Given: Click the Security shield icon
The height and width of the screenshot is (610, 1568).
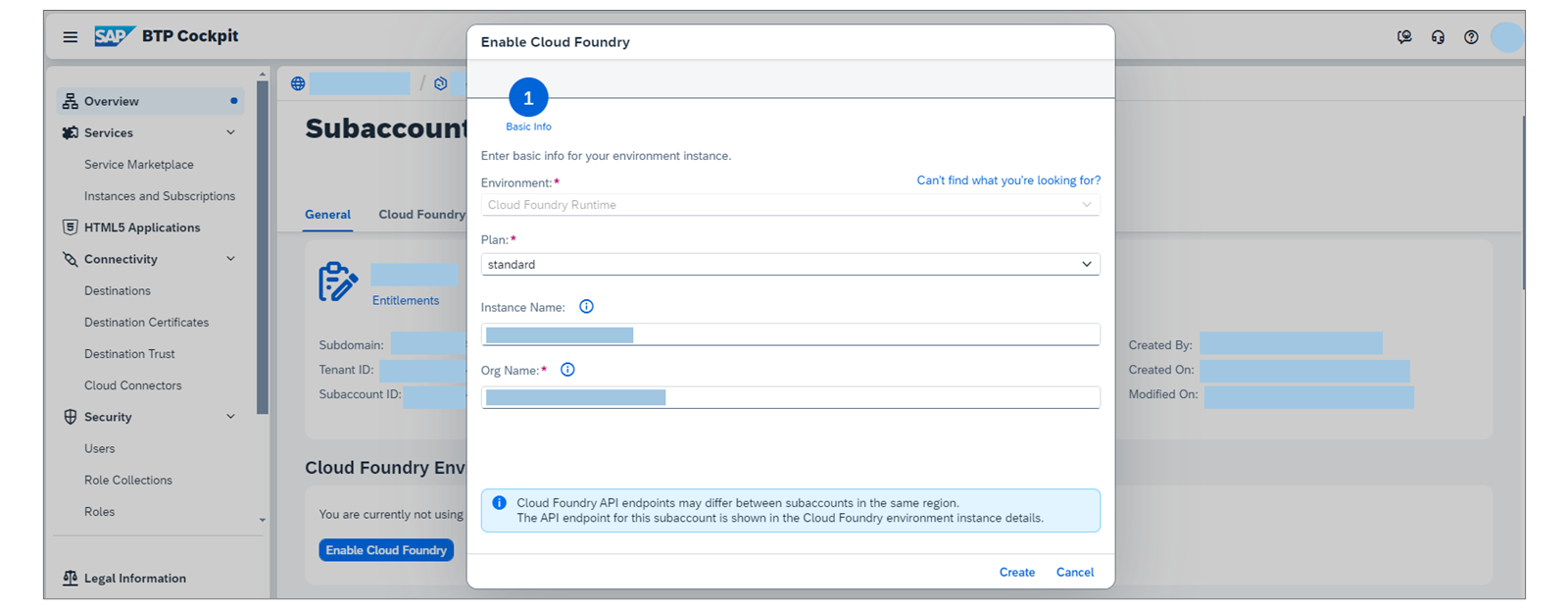Looking at the screenshot, I should 70,417.
